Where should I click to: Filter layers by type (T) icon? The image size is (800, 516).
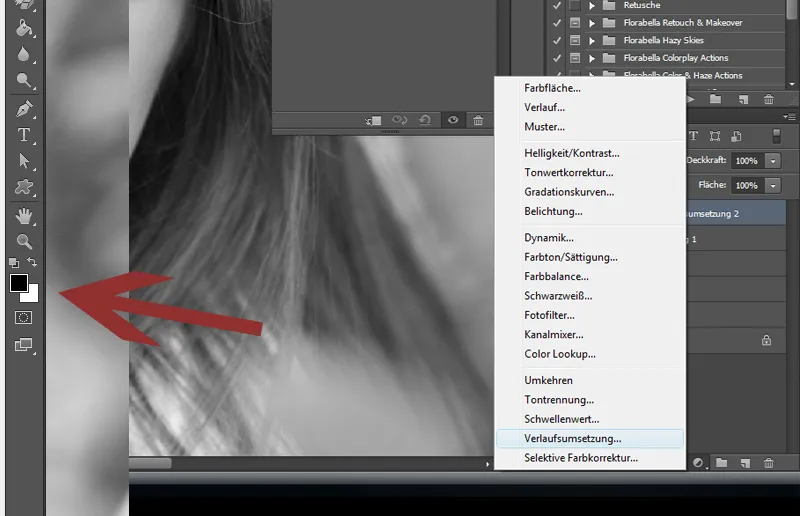[693, 136]
